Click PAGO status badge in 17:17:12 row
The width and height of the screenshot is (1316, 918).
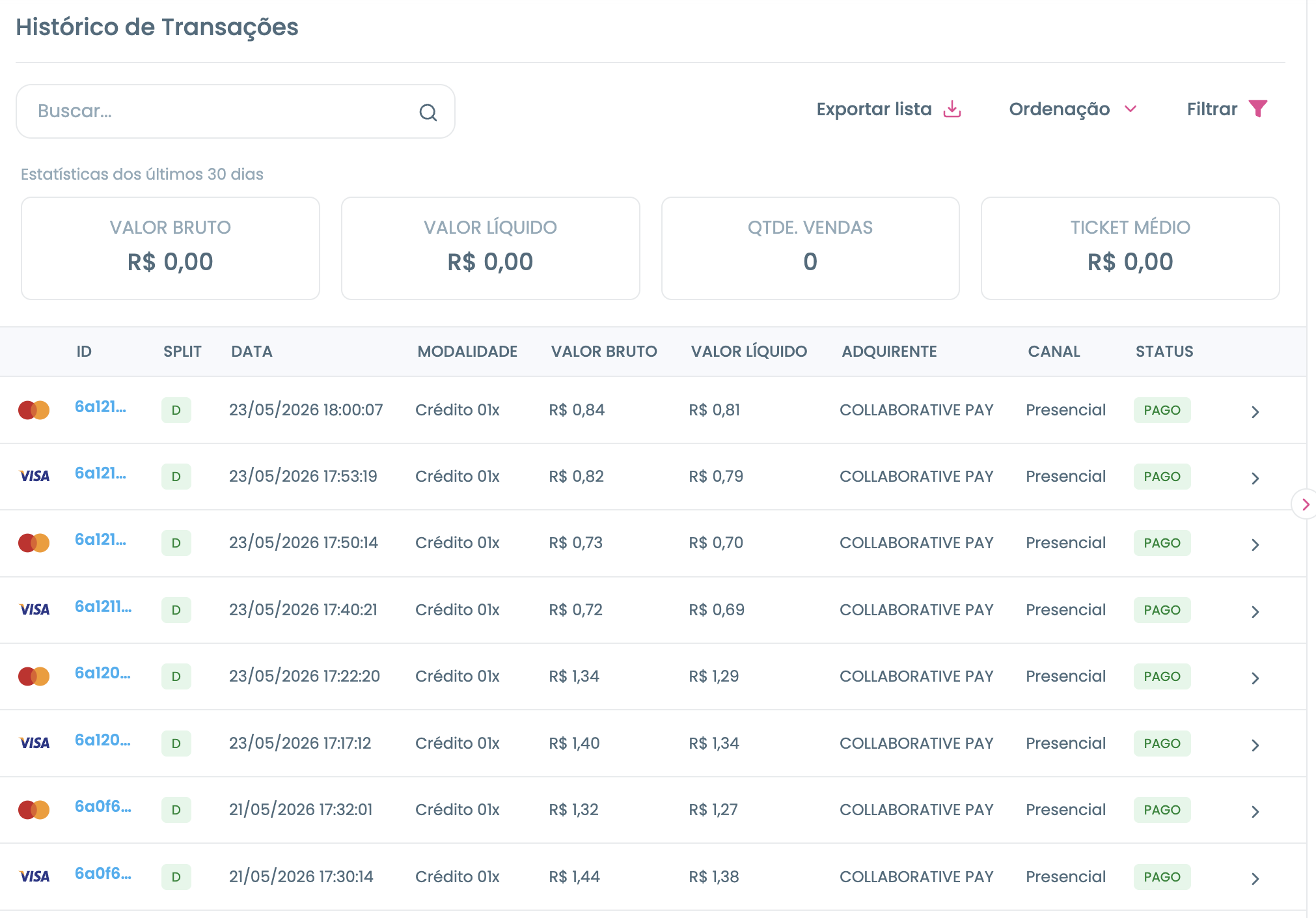1162,744
